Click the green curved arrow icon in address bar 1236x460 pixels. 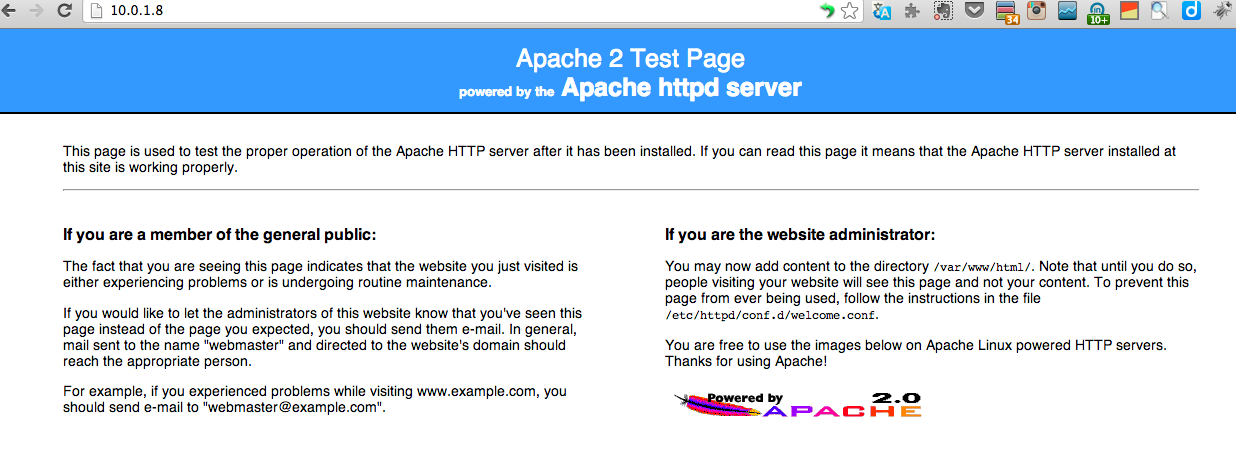(826, 11)
